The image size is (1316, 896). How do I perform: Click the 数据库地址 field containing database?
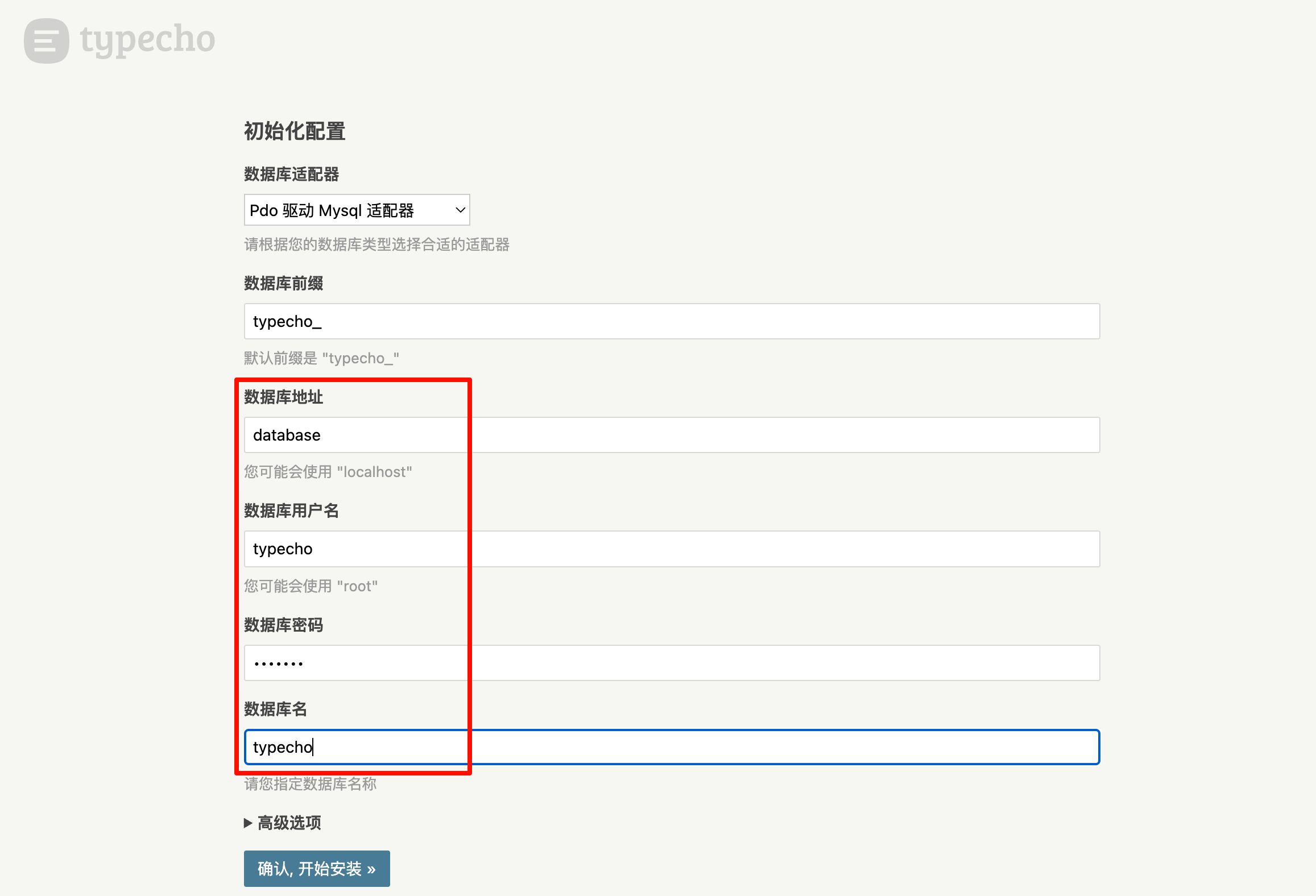(x=671, y=435)
